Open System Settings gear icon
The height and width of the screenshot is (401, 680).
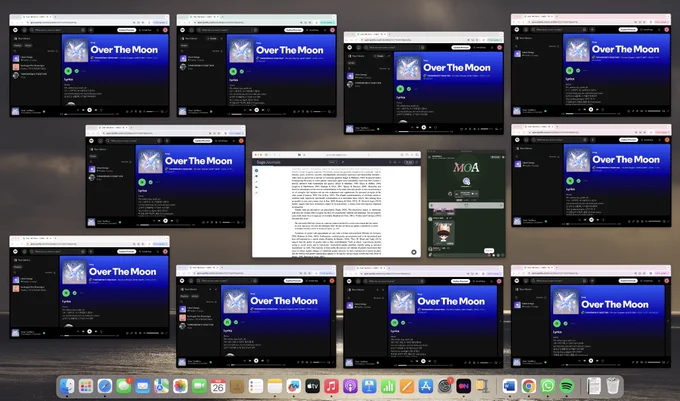(445, 386)
